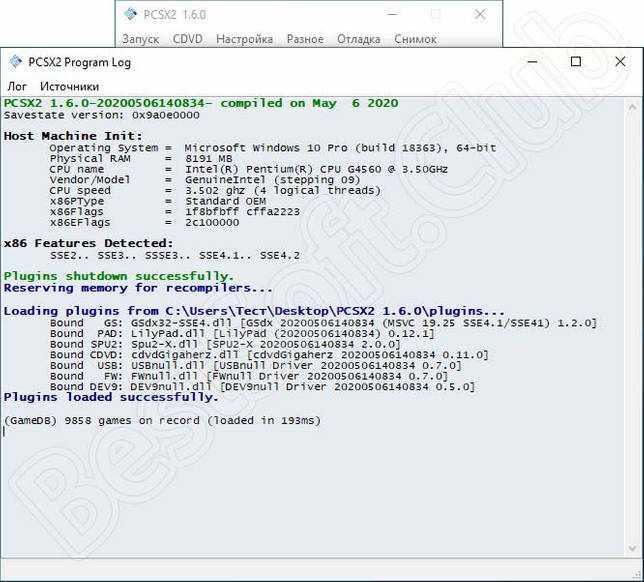Click the 'Bound CDVD: cdvdGigaherz.dll' line
The height and width of the screenshot is (582, 644).
pyautogui.click(x=269, y=355)
